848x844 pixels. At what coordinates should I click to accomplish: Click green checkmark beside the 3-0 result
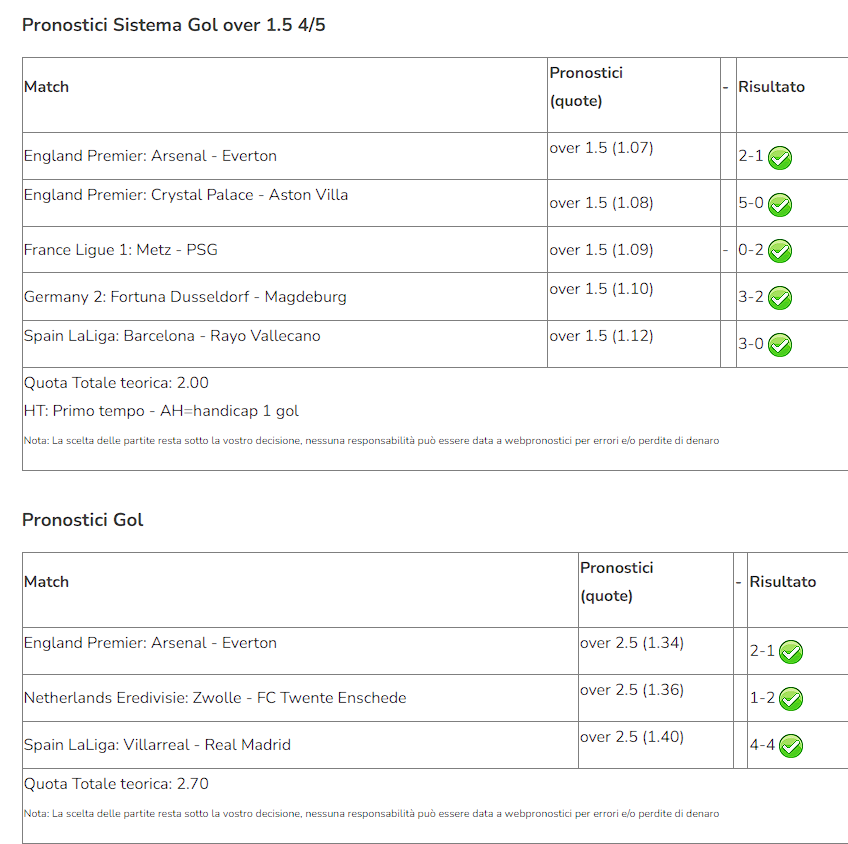click(780, 345)
